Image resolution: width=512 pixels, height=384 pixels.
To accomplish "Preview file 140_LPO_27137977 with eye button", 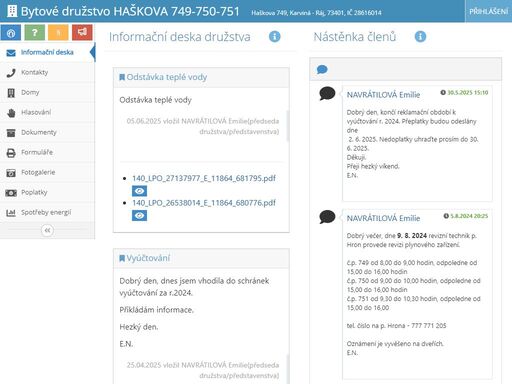I will [x=139, y=191].
